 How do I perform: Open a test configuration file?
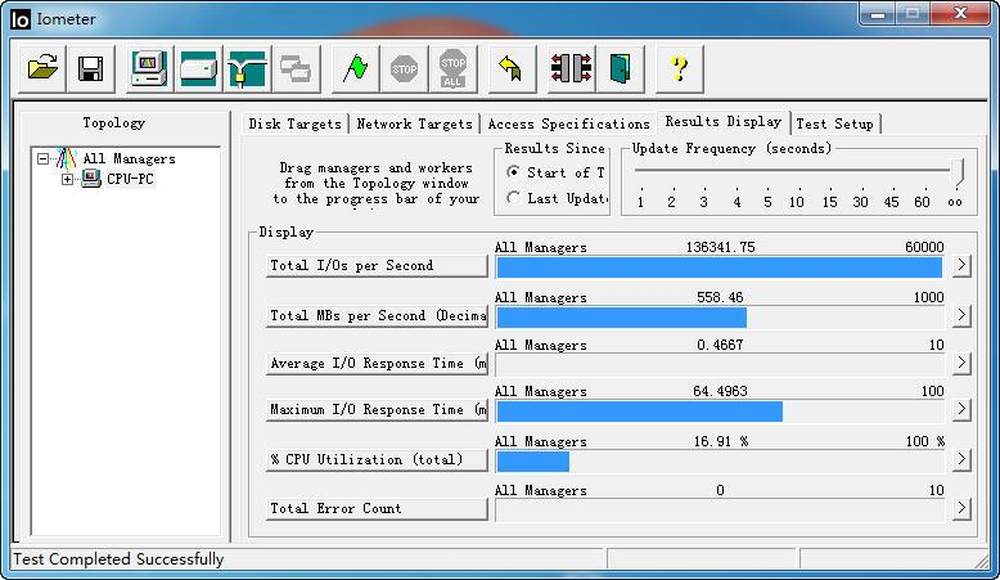coord(42,68)
